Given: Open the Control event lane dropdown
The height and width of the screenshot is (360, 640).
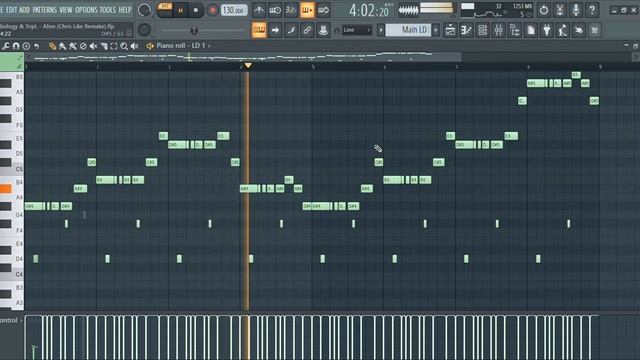Looking at the screenshot, I should [x=10, y=320].
